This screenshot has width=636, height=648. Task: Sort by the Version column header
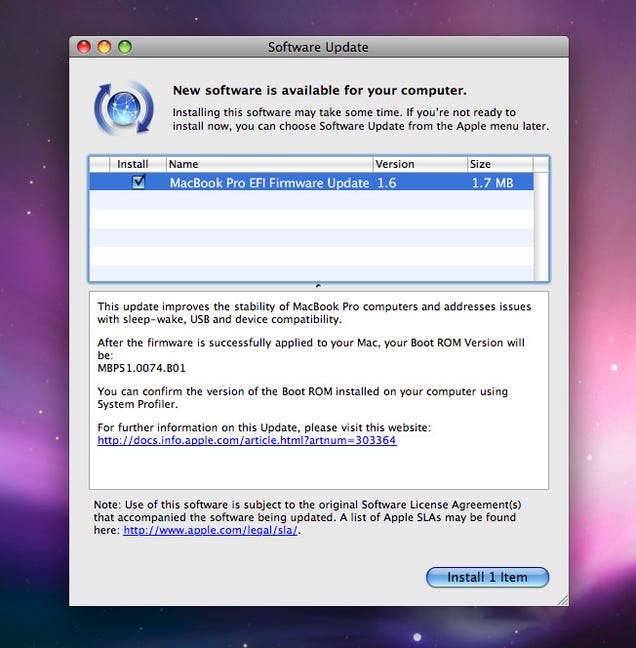(x=420, y=164)
